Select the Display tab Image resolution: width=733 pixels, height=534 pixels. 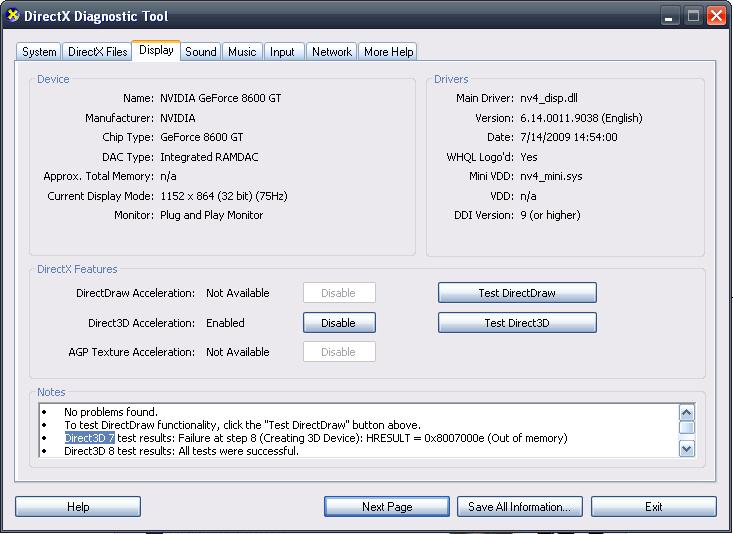point(156,50)
